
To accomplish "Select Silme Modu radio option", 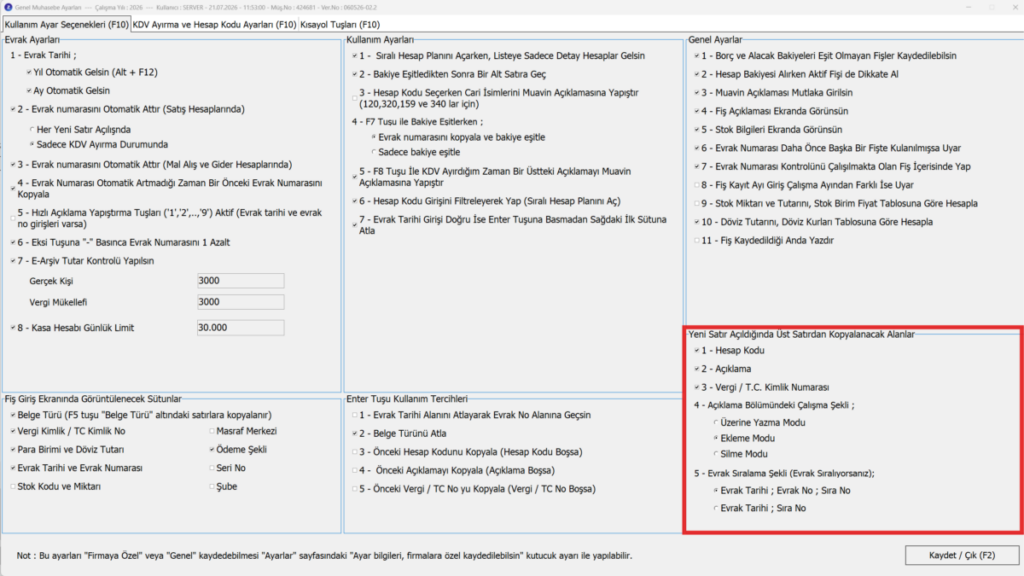I will (716, 454).
